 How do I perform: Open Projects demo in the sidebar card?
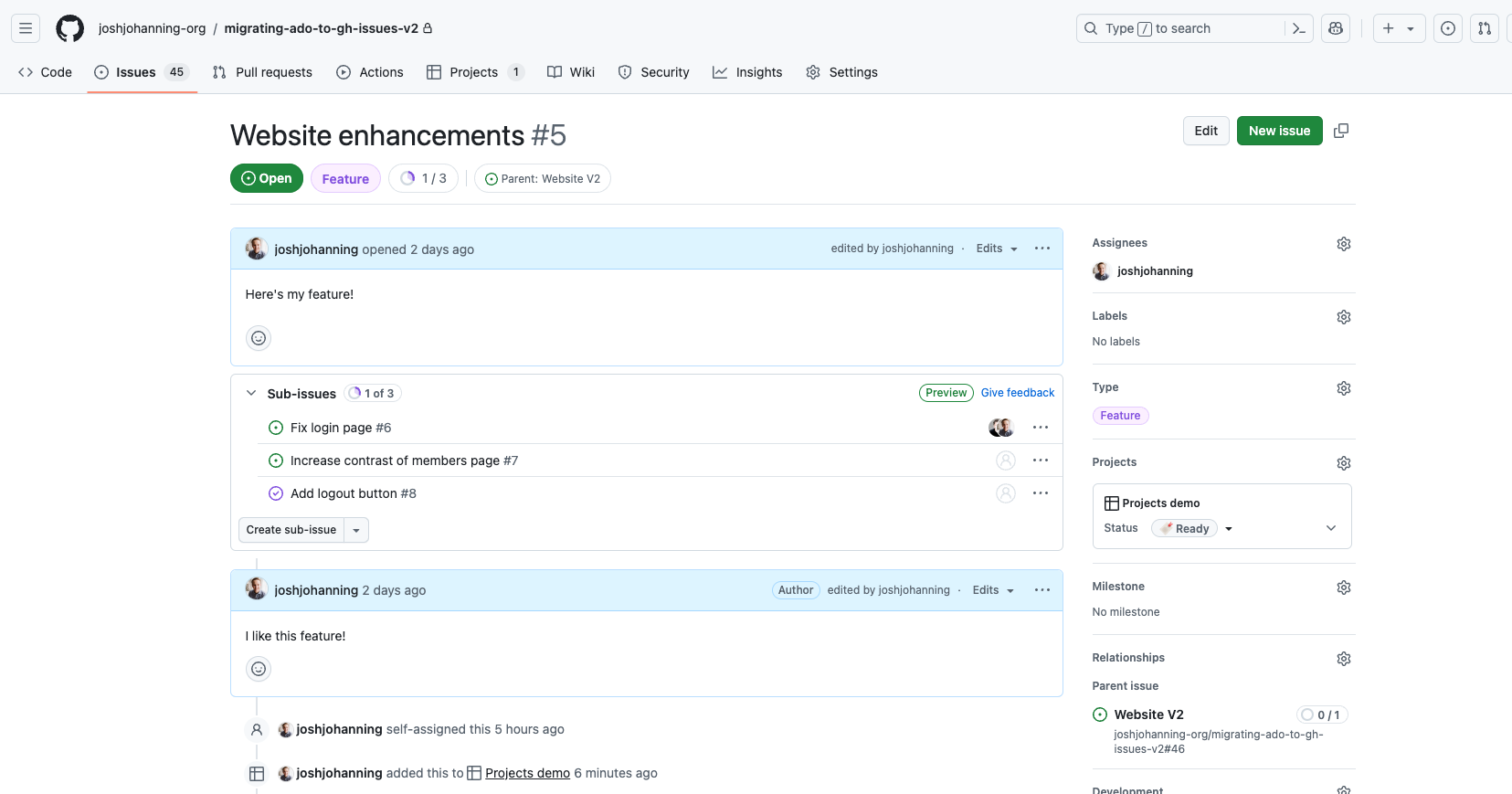coord(1161,503)
